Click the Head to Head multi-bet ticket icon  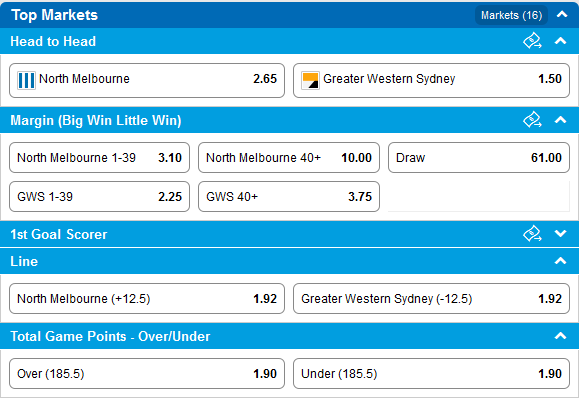(532, 41)
